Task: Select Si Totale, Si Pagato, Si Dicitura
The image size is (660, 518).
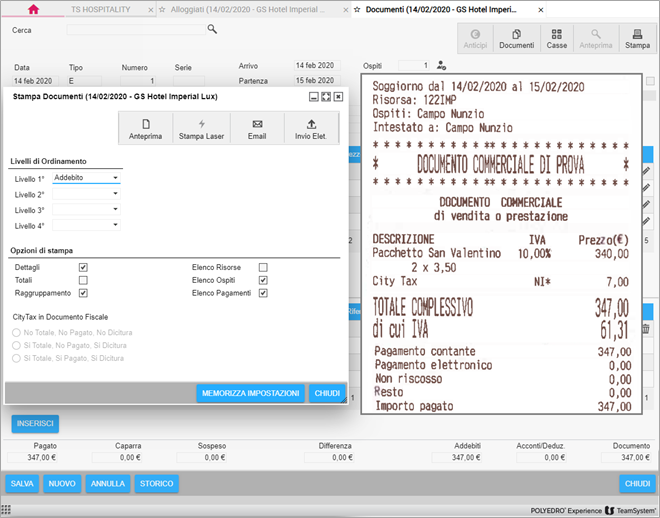Action: pyautogui.click(x=16, y=358)
